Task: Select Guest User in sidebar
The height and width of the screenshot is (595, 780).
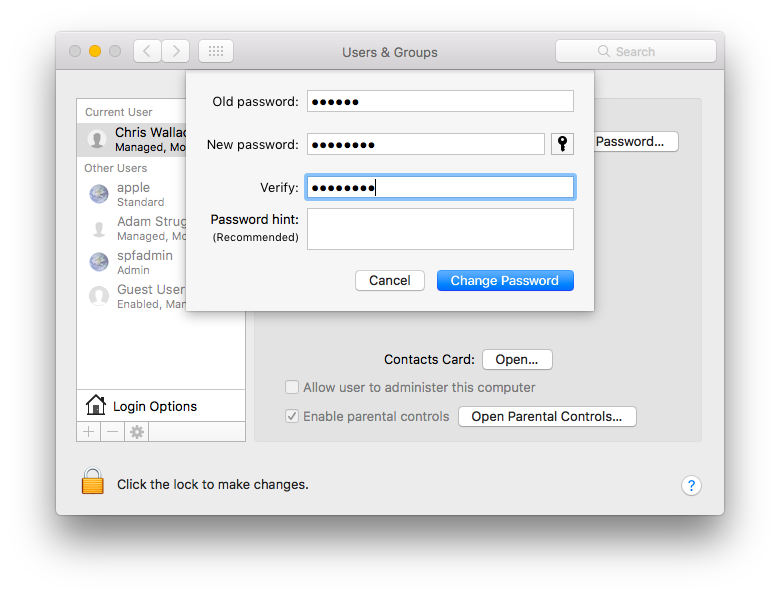Action: (x=148, y=296)
